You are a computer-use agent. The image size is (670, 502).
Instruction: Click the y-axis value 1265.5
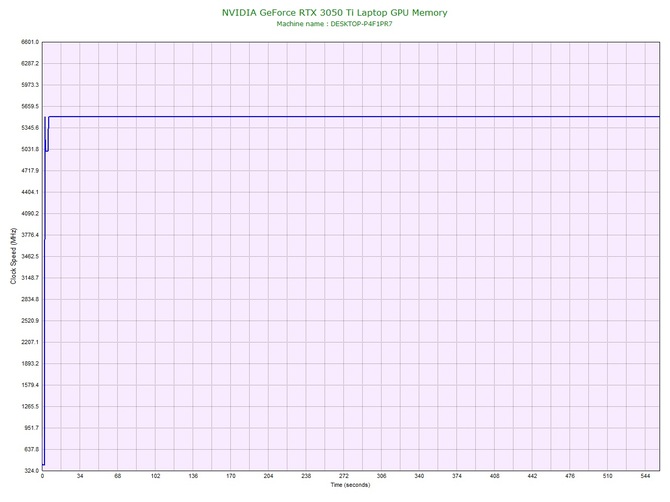30,406
